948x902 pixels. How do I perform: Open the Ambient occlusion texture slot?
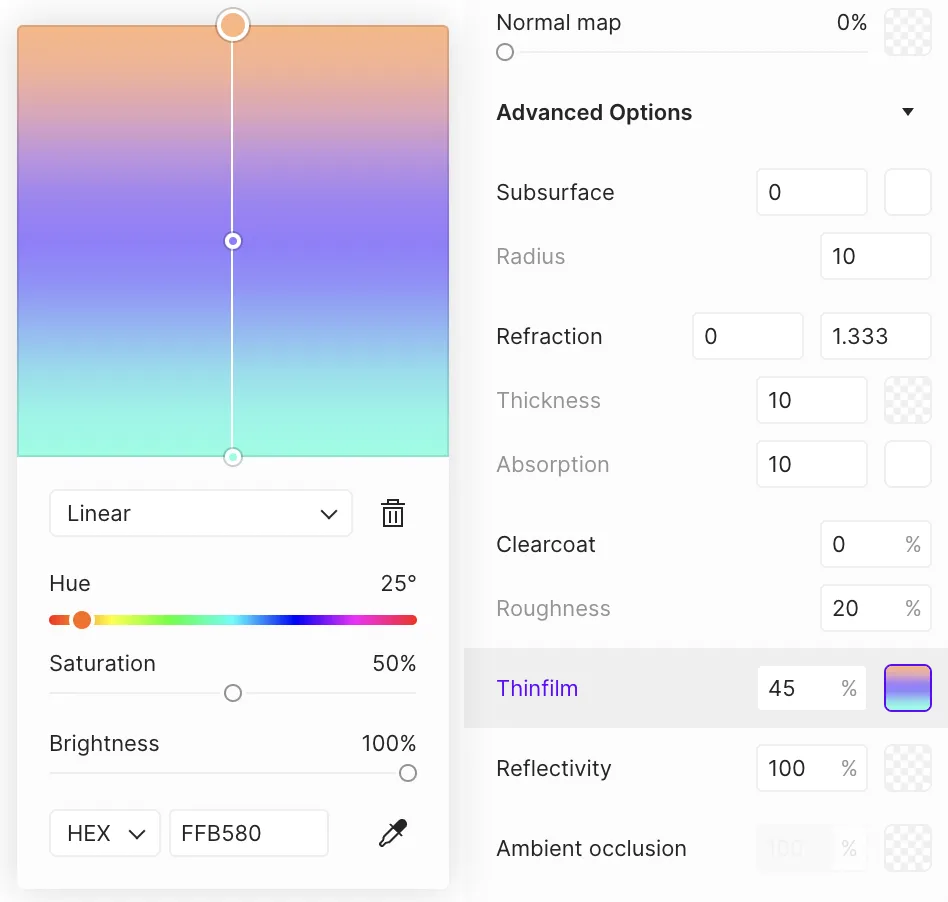(x=908, y=848)
